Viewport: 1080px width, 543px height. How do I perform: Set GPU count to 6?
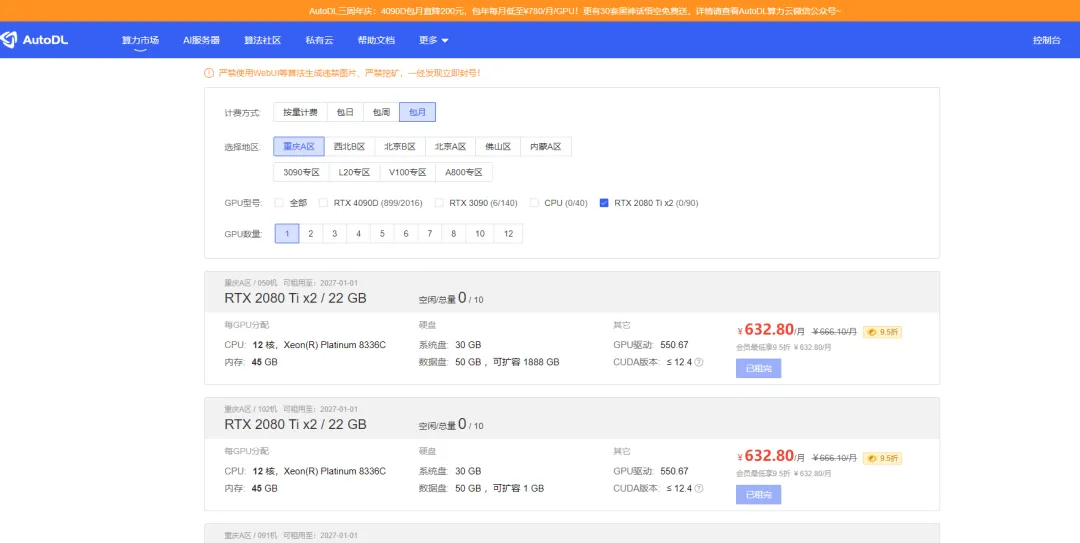pos(406,234)
